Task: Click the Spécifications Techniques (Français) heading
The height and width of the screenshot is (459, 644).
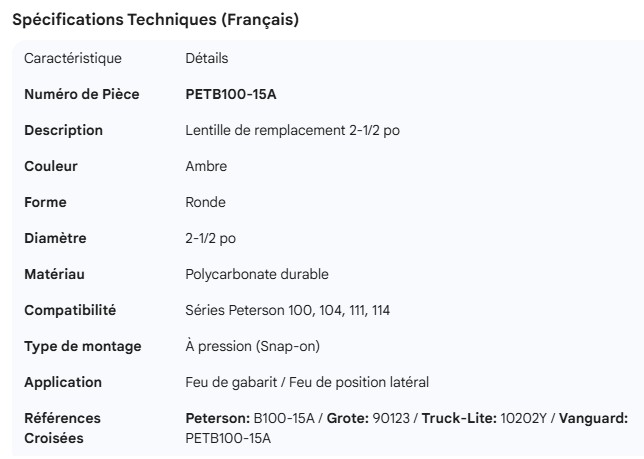Action: pyautogui.click(x=155, y=20)
